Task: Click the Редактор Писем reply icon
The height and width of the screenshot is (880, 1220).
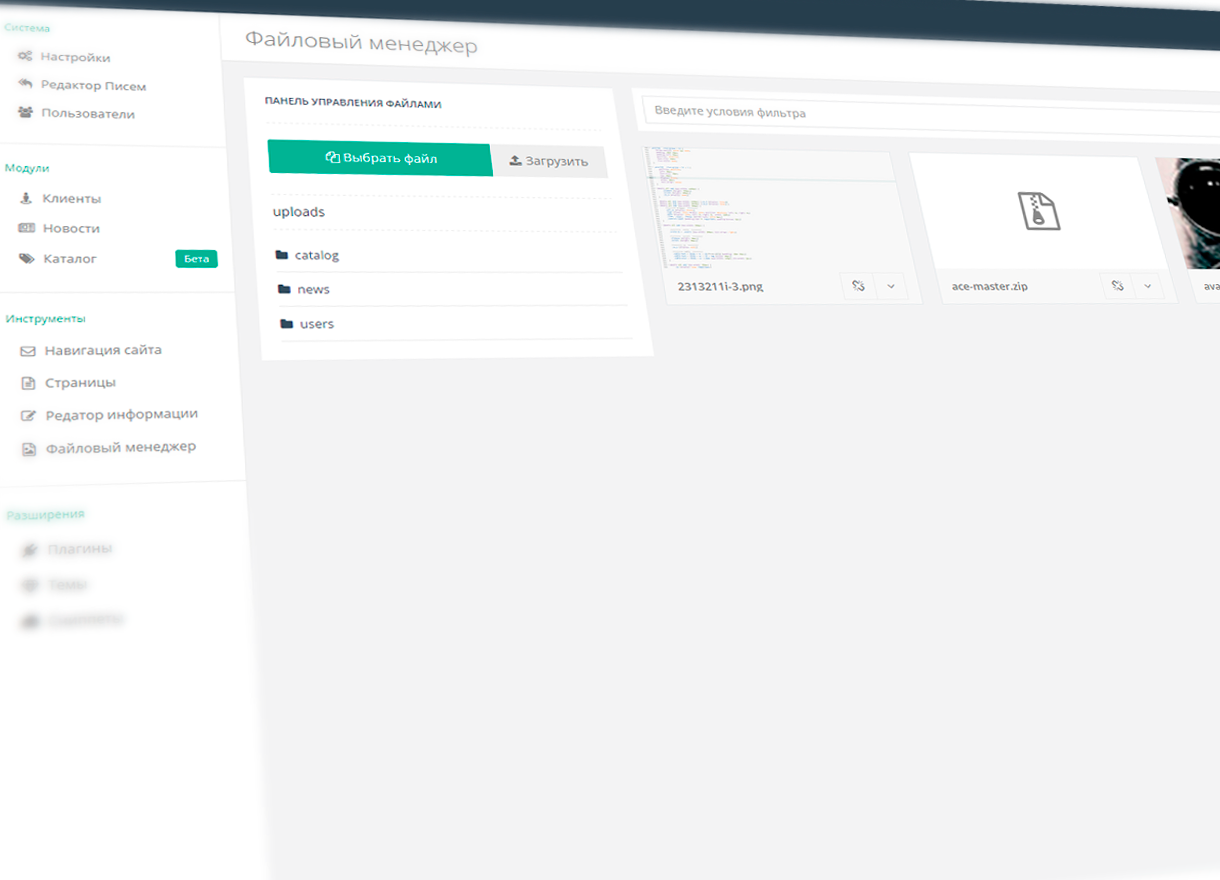Action: (25, 84)
